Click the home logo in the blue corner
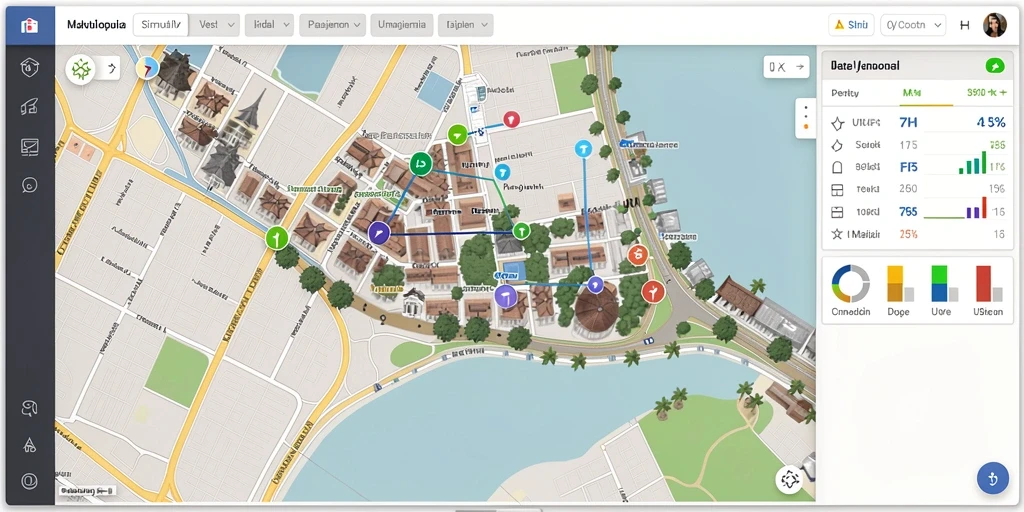The width and height of the screenshot is (1024, 512). 29,25
